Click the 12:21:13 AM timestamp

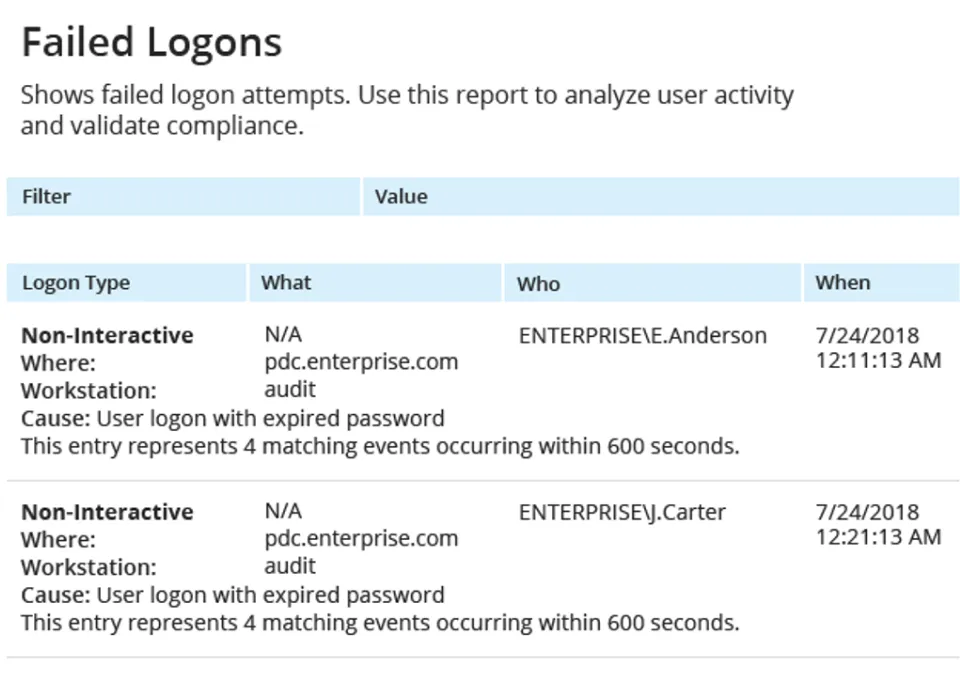tap(878, 537)
